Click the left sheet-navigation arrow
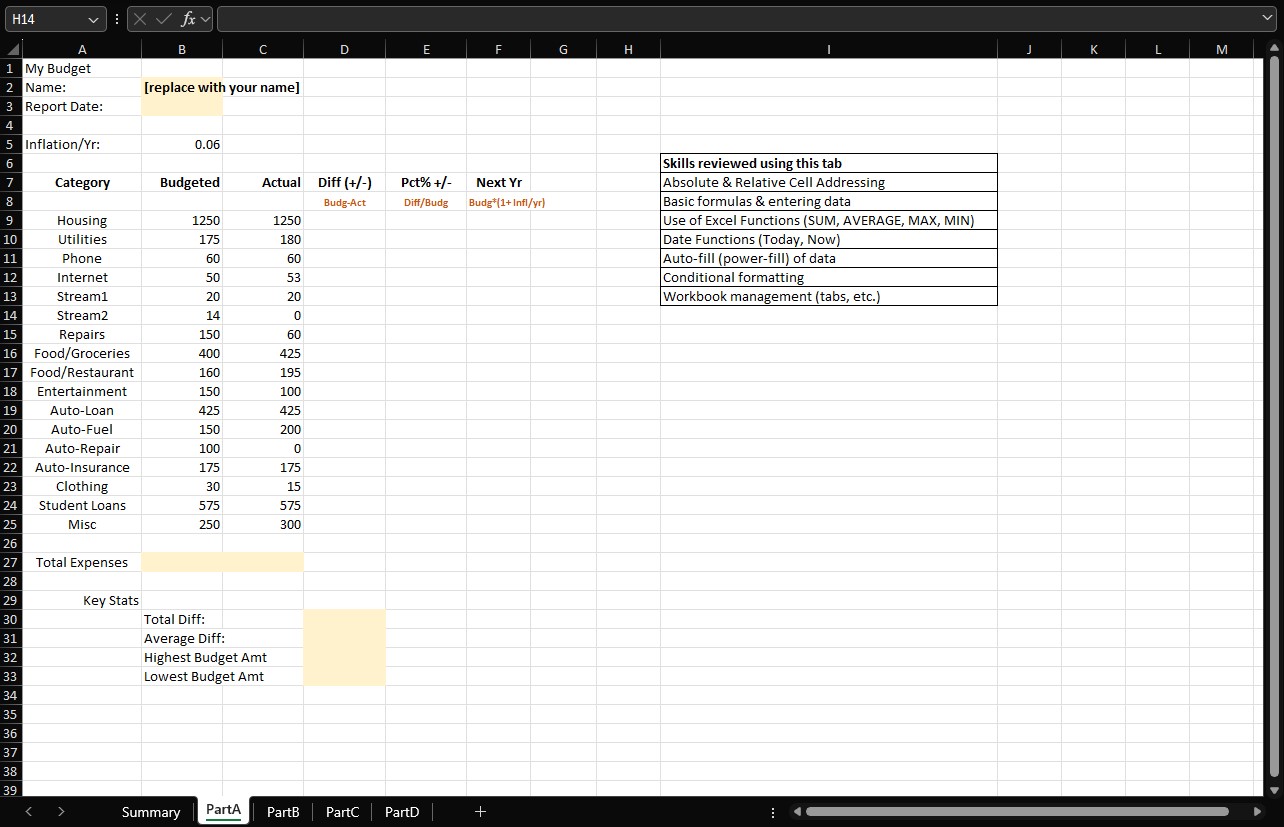 tap(27, 812)
